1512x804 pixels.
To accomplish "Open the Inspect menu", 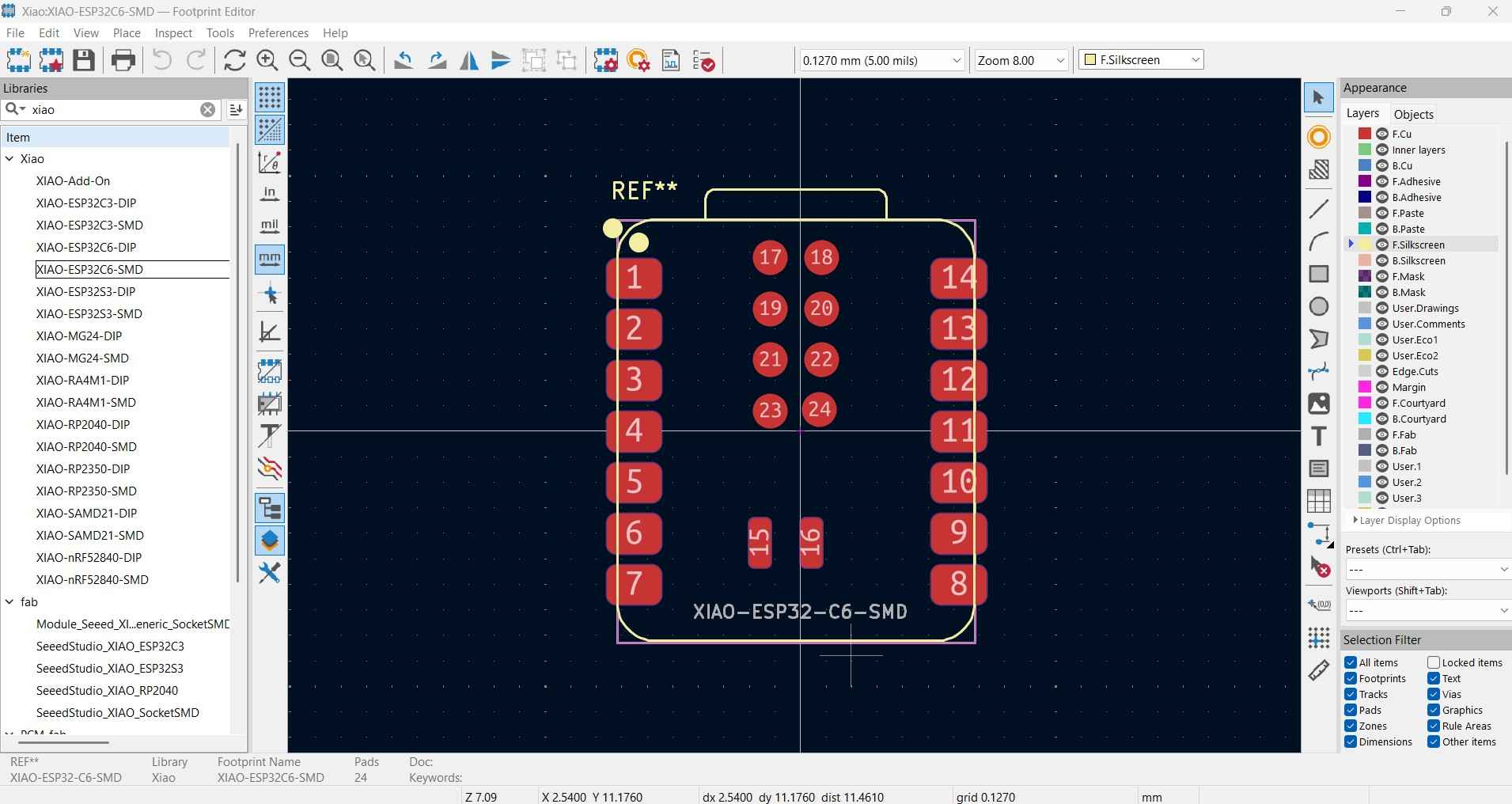I will point(173,33).
